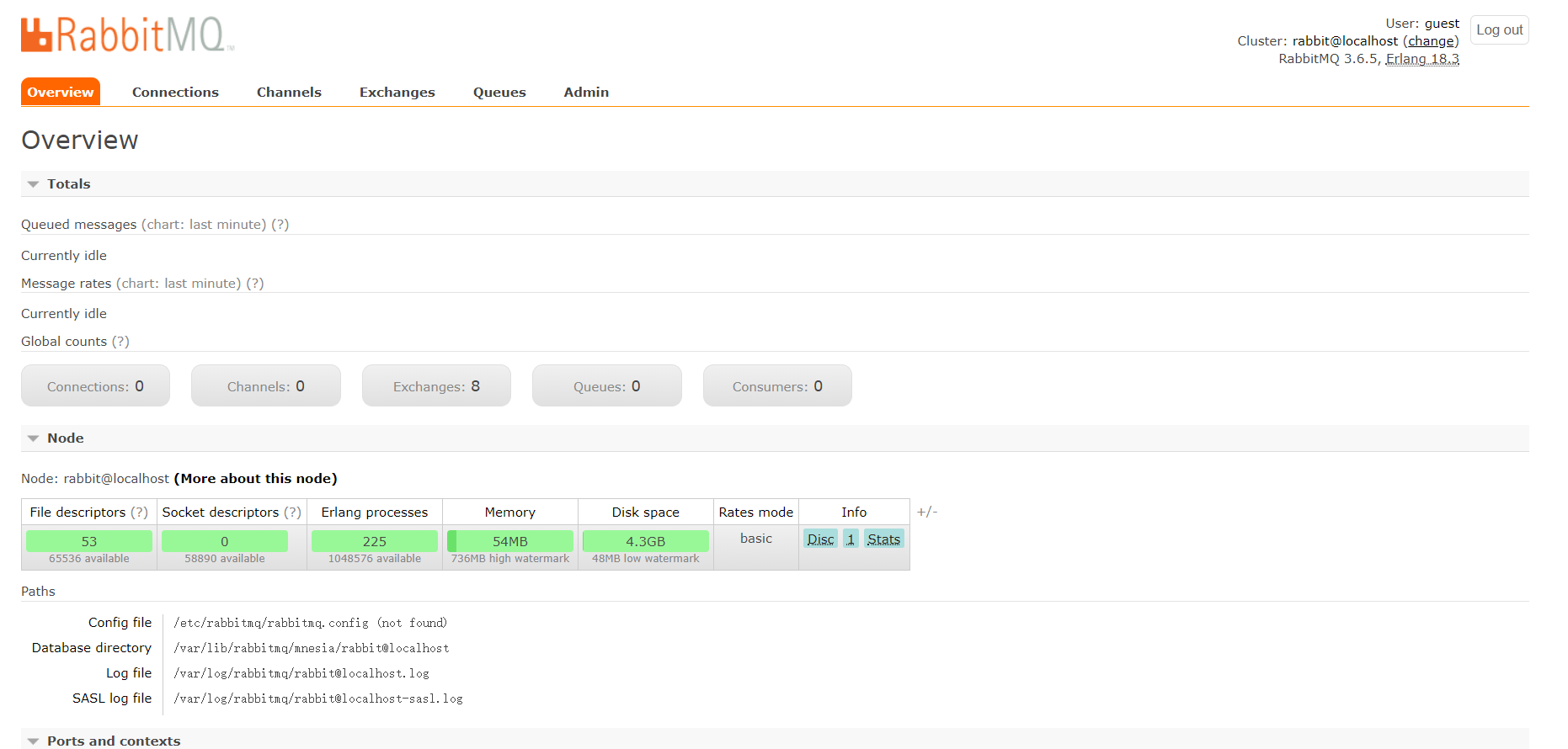Click the 'Erlang processes' column header
Viewport: 1568px width, 749px height.
(375, 512)
